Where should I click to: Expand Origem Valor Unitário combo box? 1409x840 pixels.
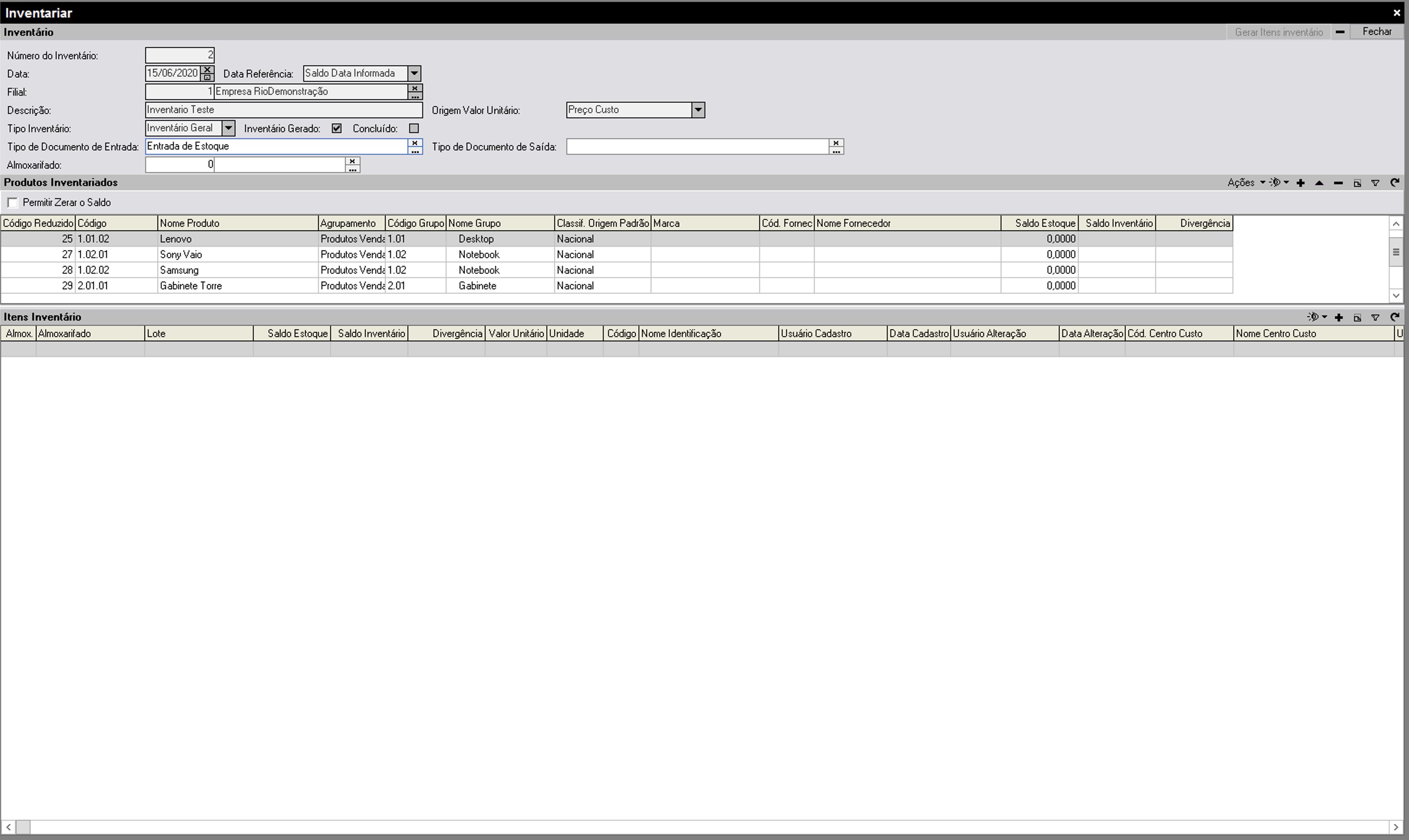pos(698,110)
